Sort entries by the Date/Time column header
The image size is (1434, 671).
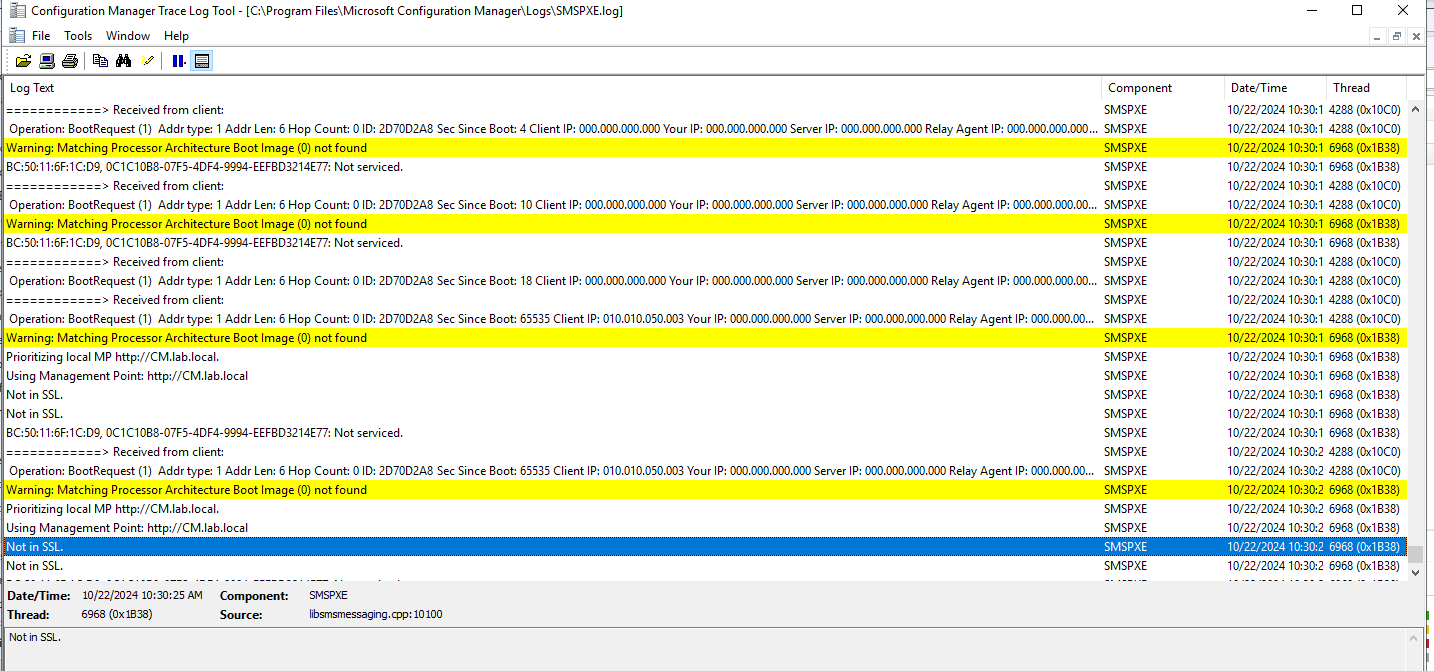tap(1259, 88)
